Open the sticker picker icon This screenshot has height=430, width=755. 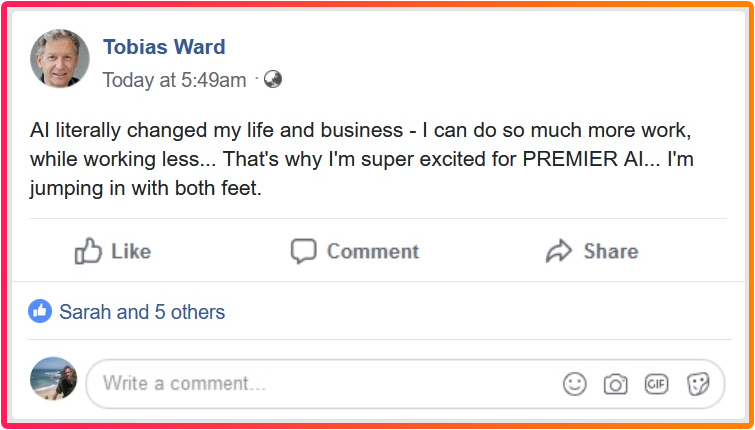(x=698, y=384)
